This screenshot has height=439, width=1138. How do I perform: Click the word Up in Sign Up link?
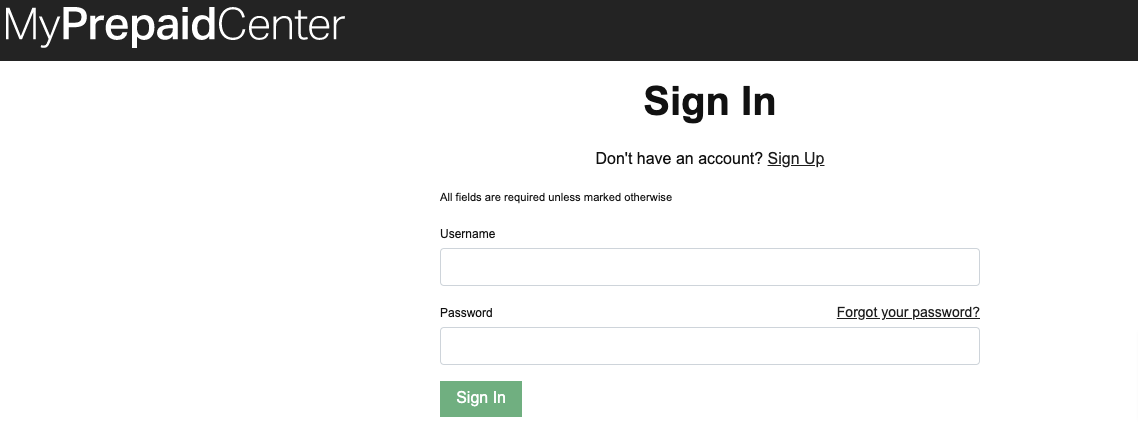click(x=814, y=159)
